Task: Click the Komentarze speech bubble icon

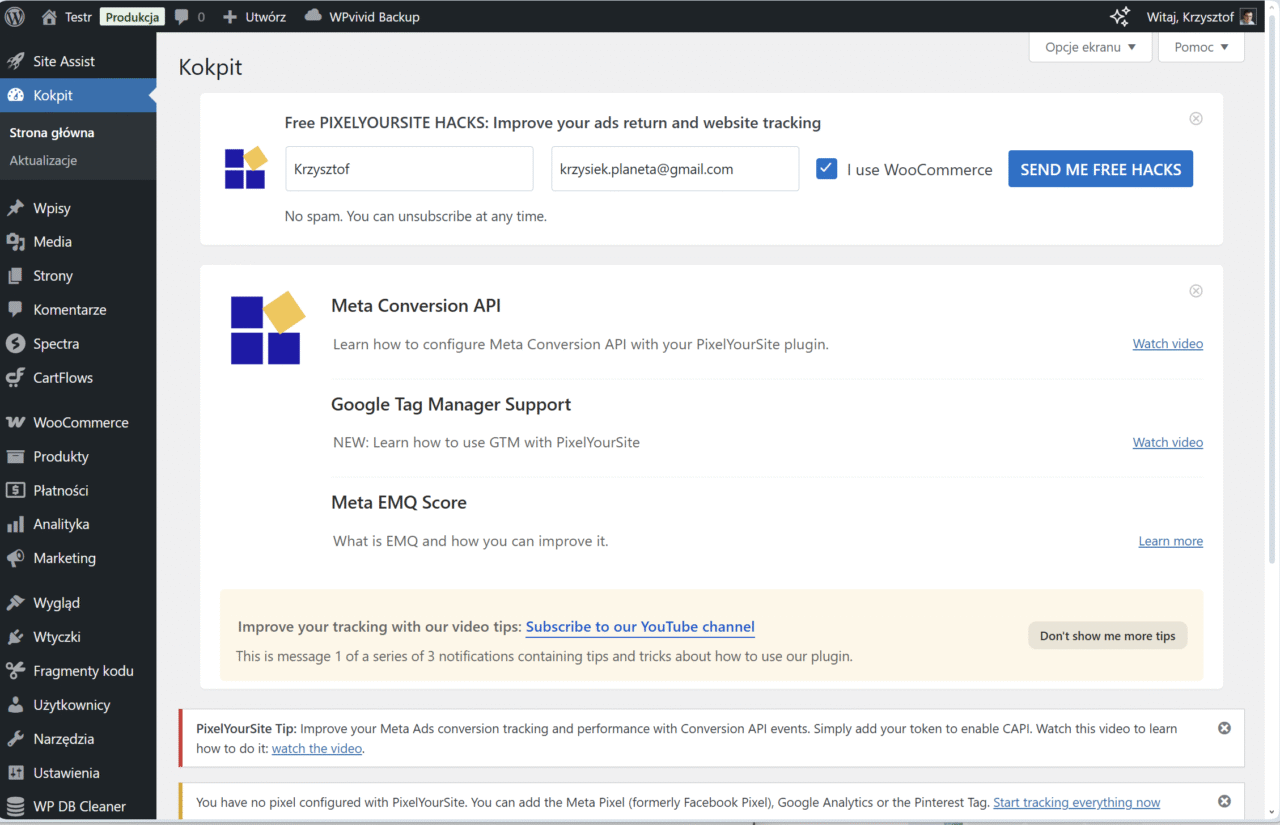Action: click(x=15, y=309)
